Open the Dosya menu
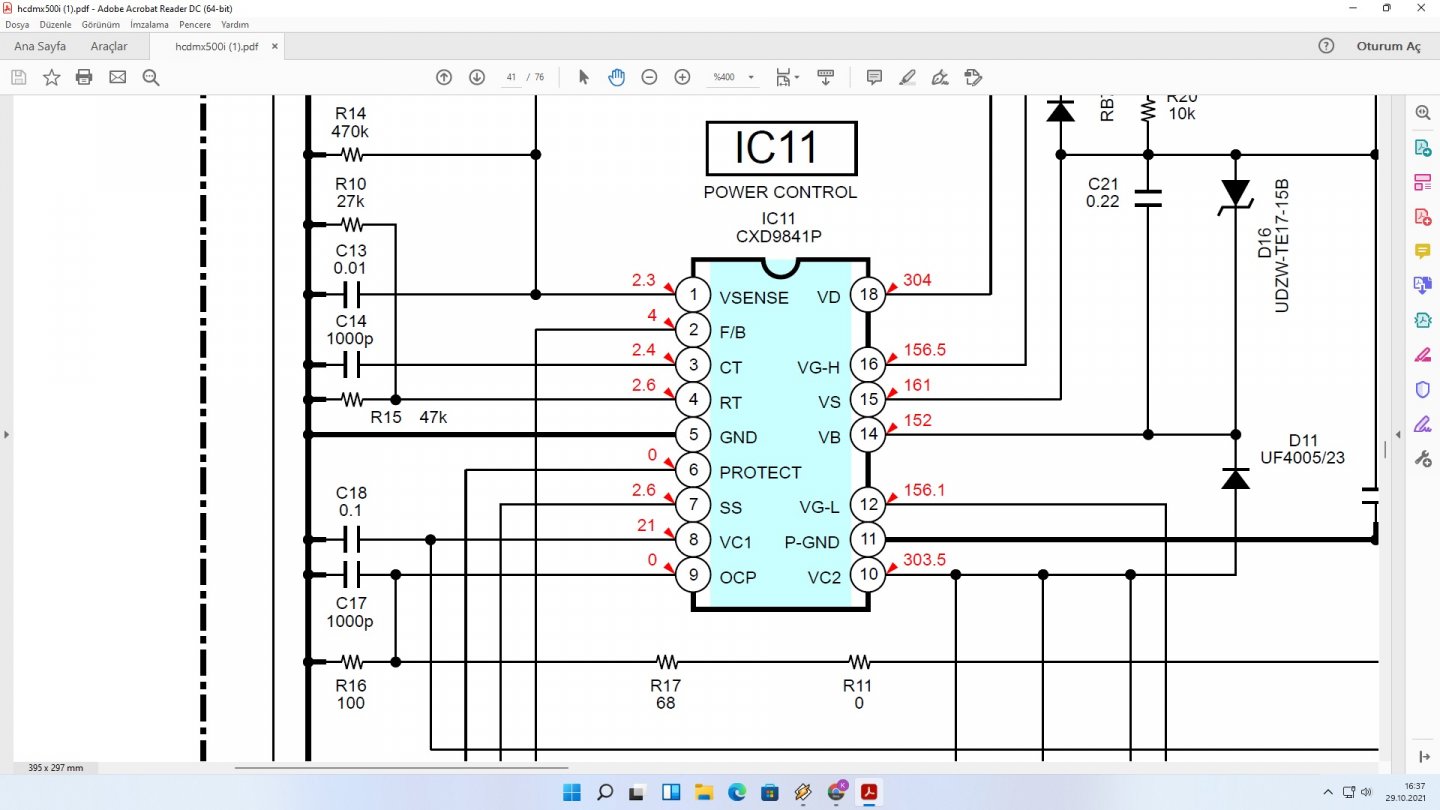The image size is (1440, 810). [x=17, y=24]
